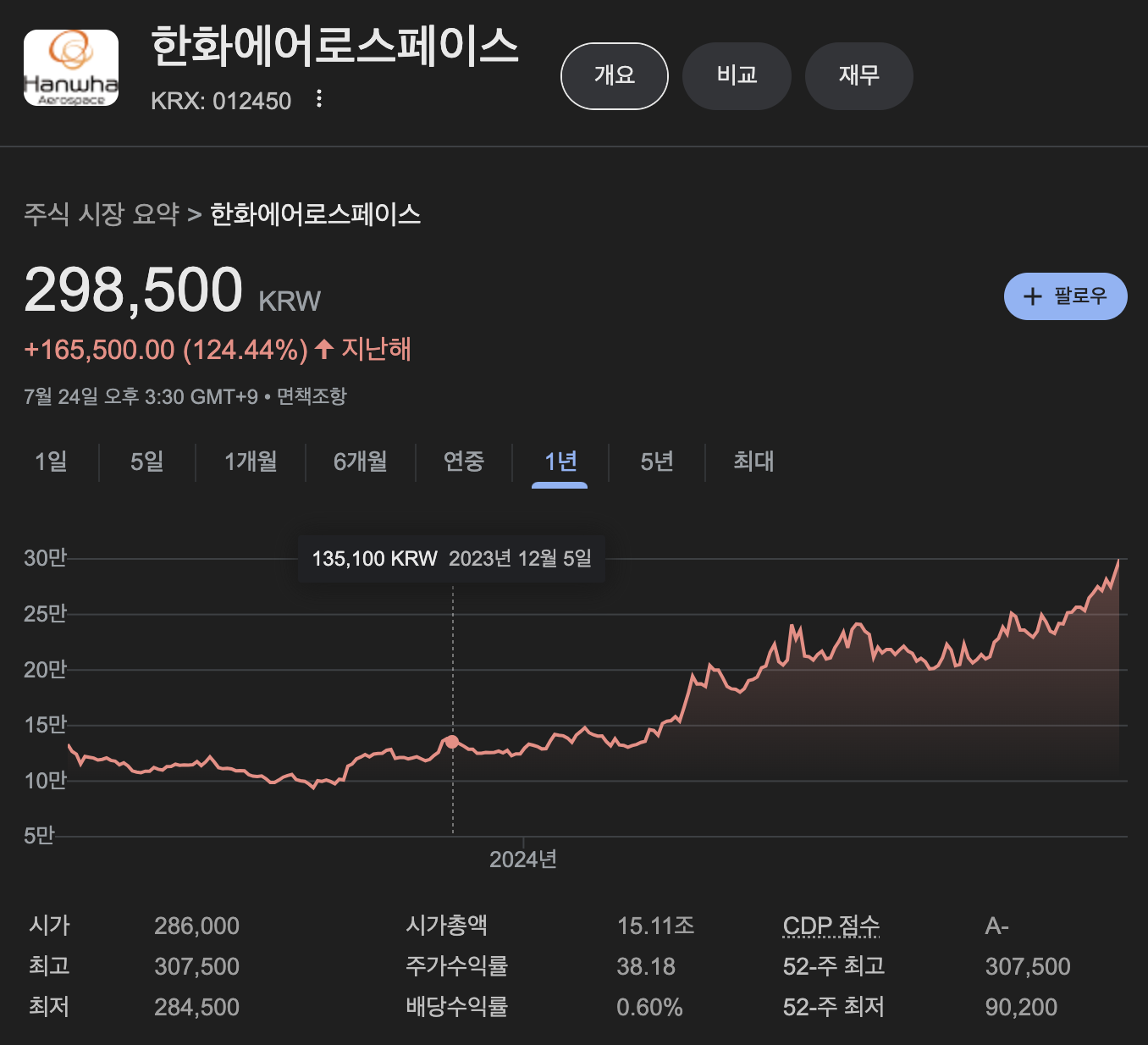This screenshot has width=1148, height=1045.
Task: Select the 연중 year-to-date range
Action: pos(464,462)
